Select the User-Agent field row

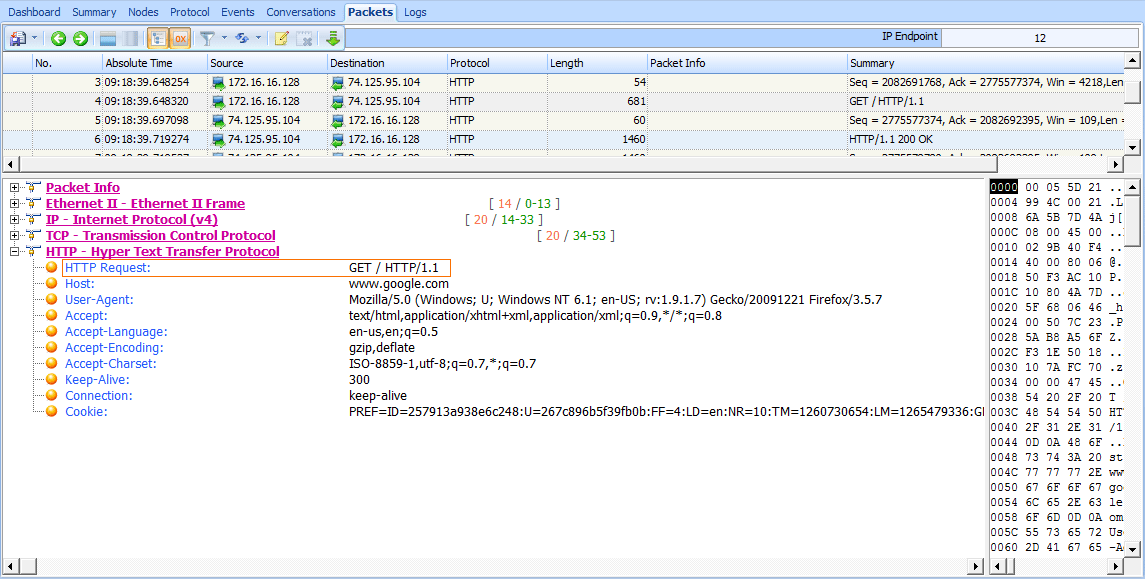(473, 300)
